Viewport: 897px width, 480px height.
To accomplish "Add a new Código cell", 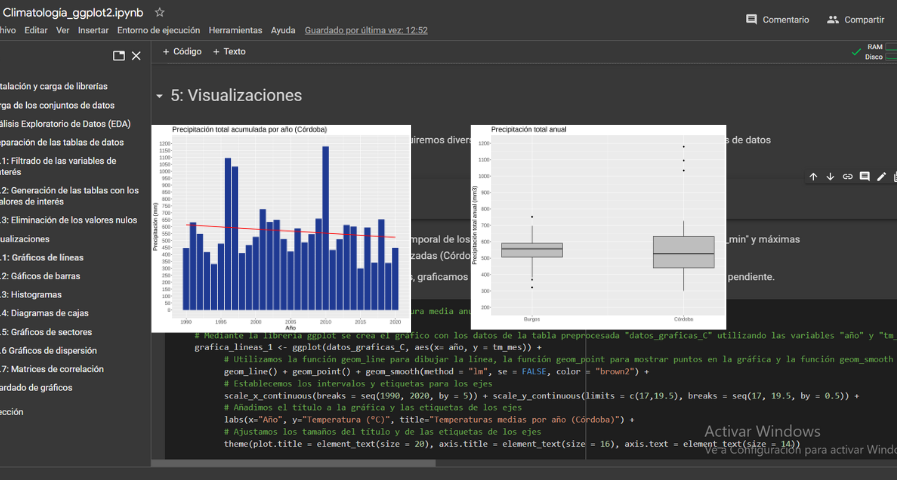I will [x=182, y=51].
